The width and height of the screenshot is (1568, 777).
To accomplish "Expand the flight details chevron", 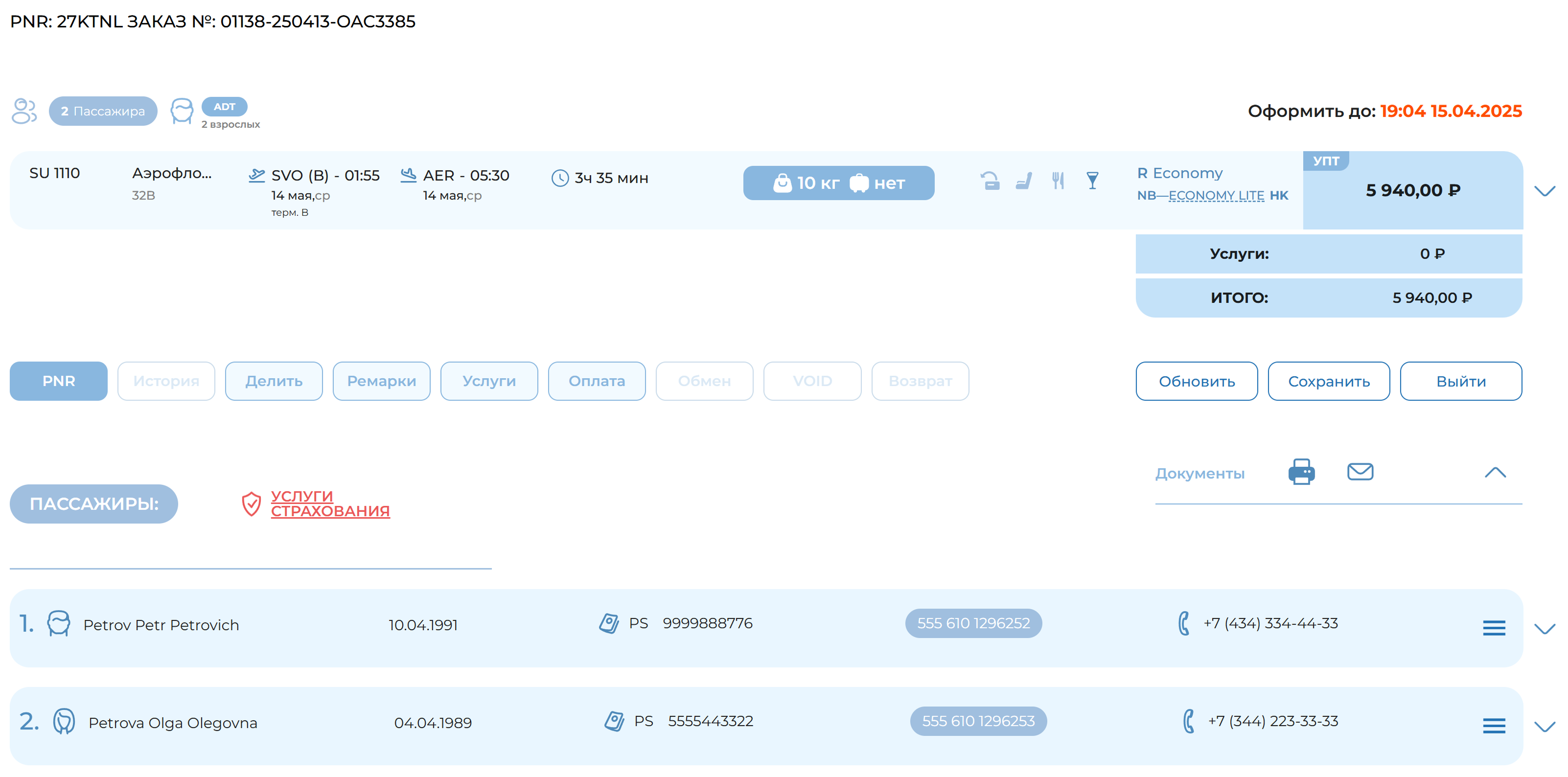I will [x=1544, y=190].
